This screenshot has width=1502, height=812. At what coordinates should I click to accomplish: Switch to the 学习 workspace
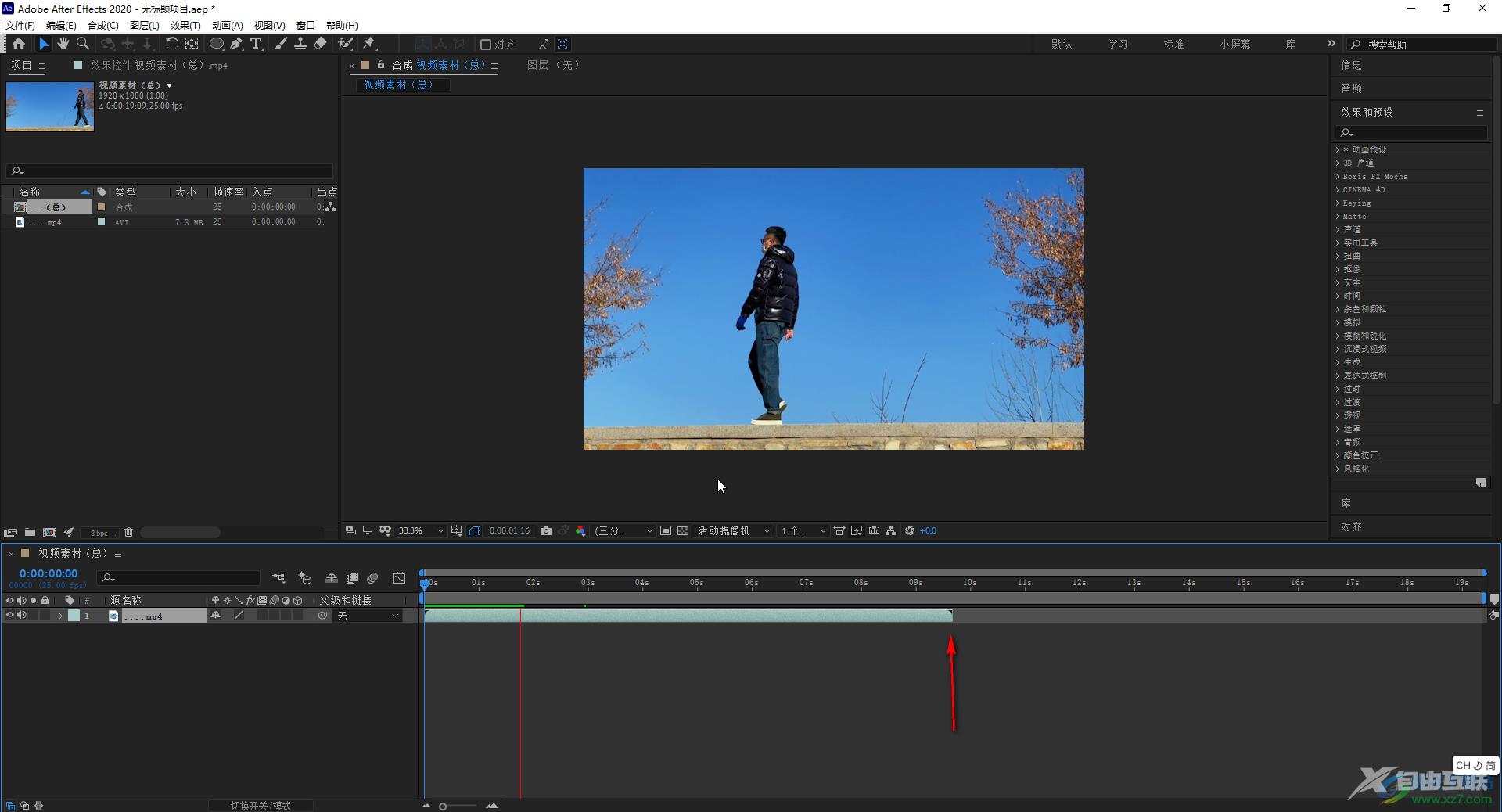(x=1118, y=45)
